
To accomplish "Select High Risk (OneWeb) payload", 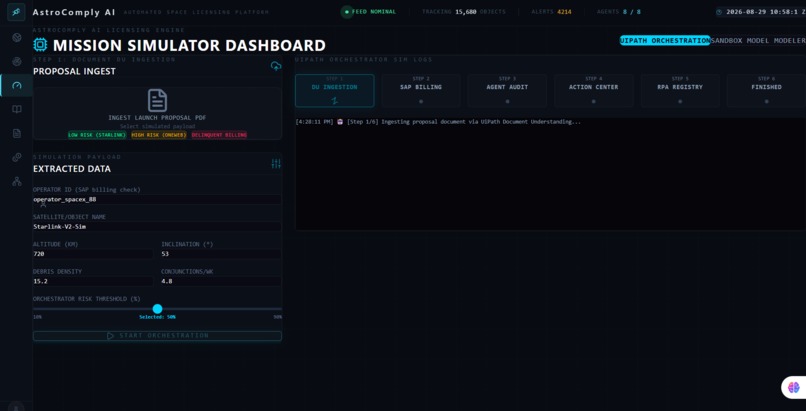I will (x=159, y=135).
